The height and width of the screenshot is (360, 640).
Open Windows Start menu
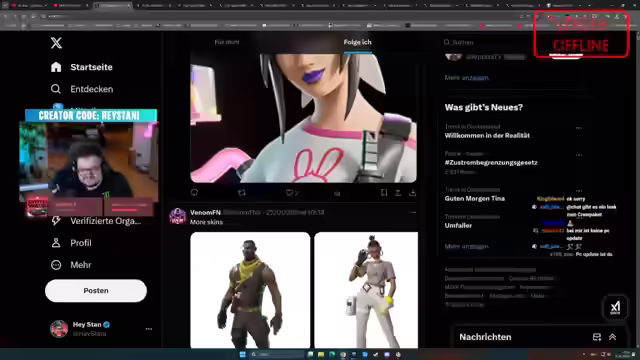pos(242,354)
